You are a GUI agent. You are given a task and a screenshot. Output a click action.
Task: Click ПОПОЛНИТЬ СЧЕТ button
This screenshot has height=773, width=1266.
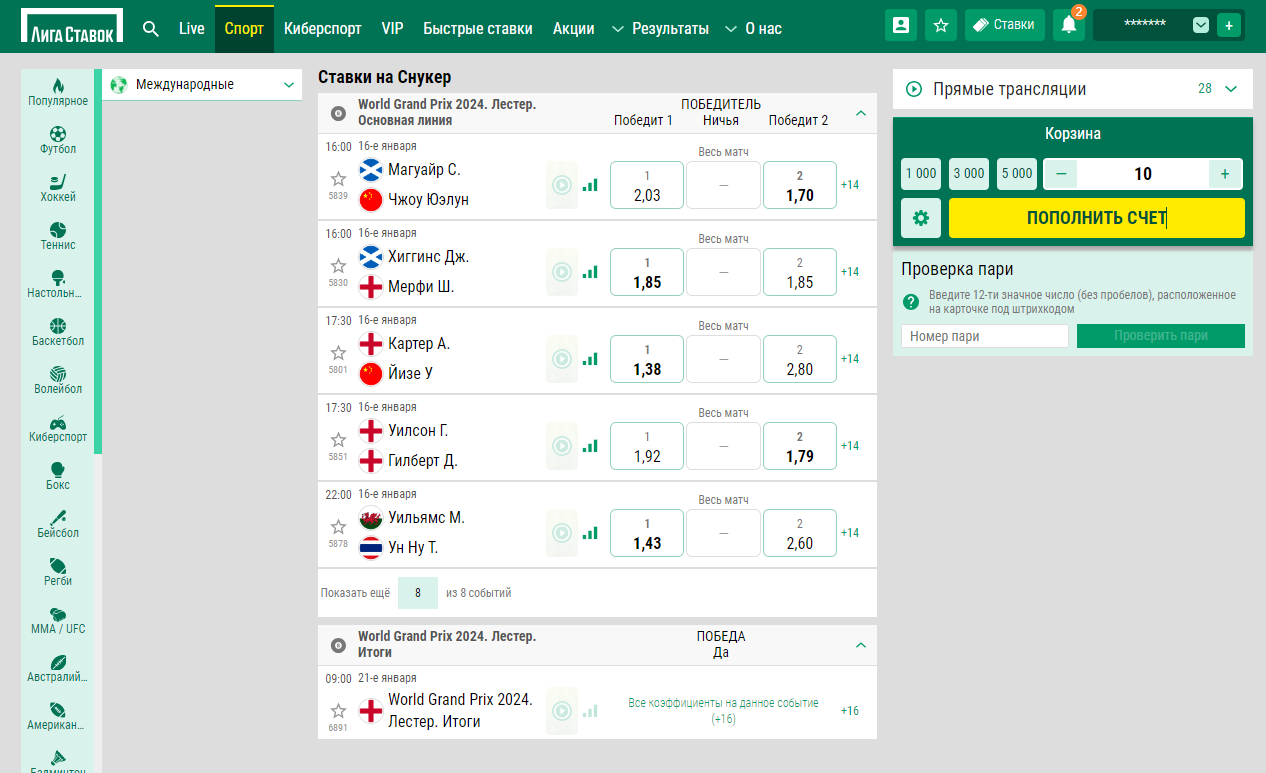click(1097, 218)
